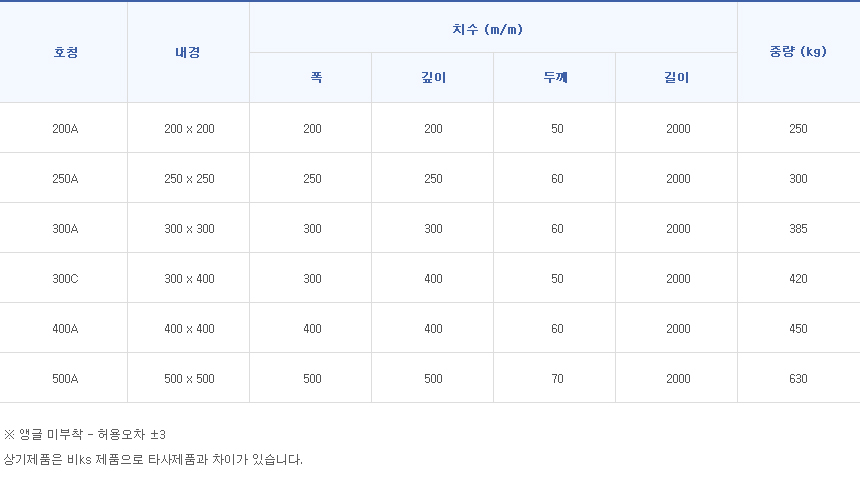Select the 두께 sub-header

[x=555, y=78]
